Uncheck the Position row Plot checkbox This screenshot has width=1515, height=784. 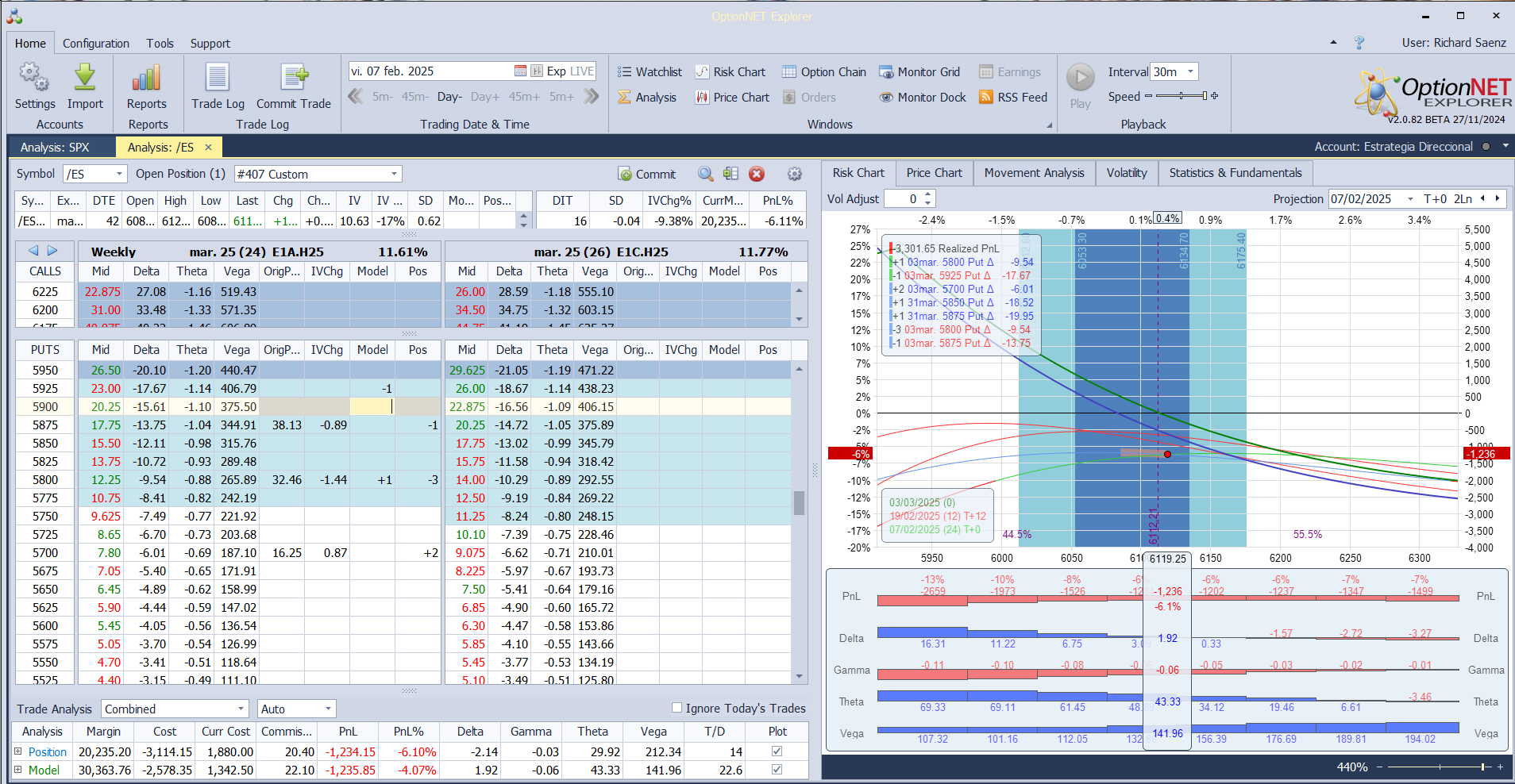(x=777, y=751)
